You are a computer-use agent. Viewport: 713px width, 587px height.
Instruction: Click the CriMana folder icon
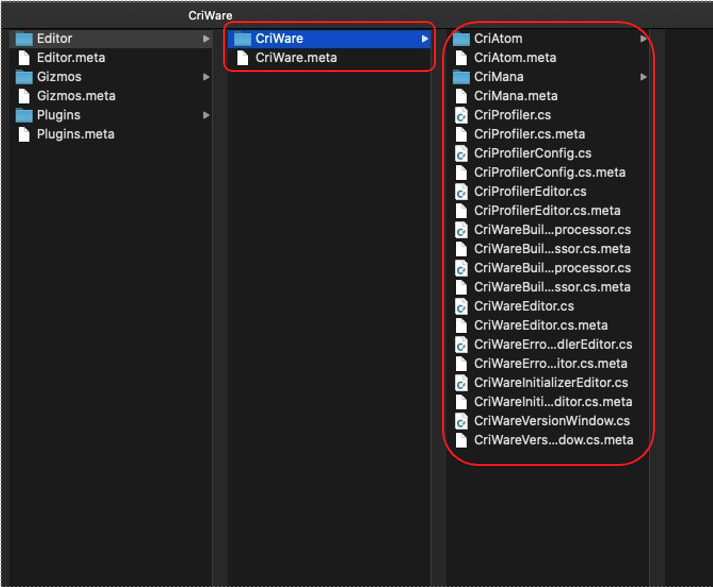pos(461,77)
